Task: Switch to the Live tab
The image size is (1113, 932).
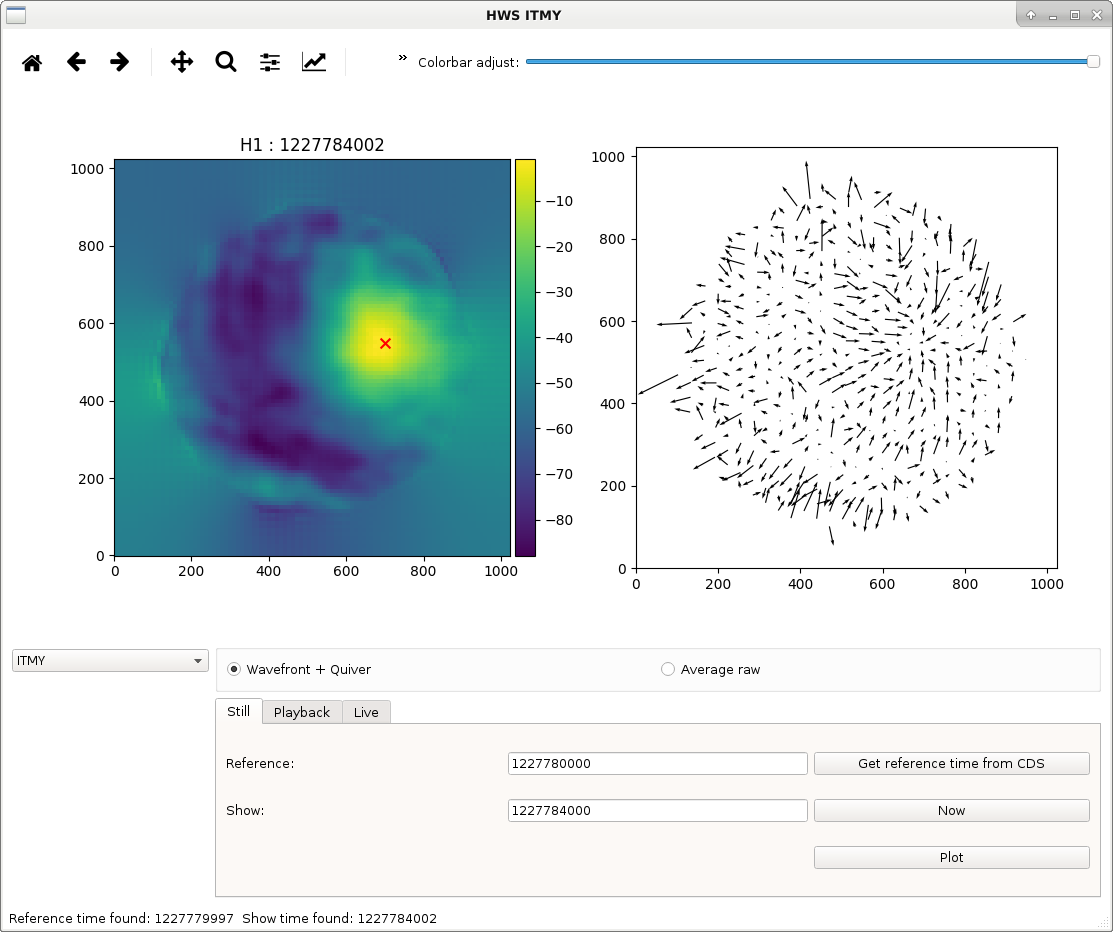Action: (x=366, y=712)
